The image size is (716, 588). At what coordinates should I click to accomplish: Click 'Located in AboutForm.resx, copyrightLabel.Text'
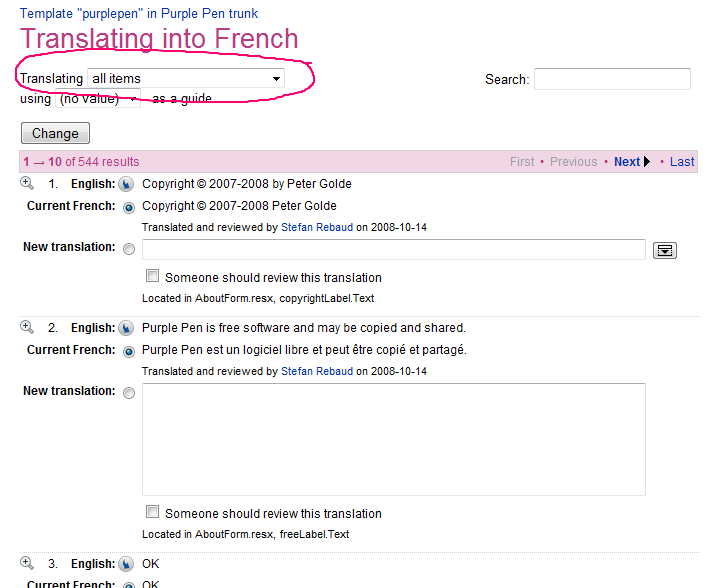pyautogui.click(x=258, y=298)
